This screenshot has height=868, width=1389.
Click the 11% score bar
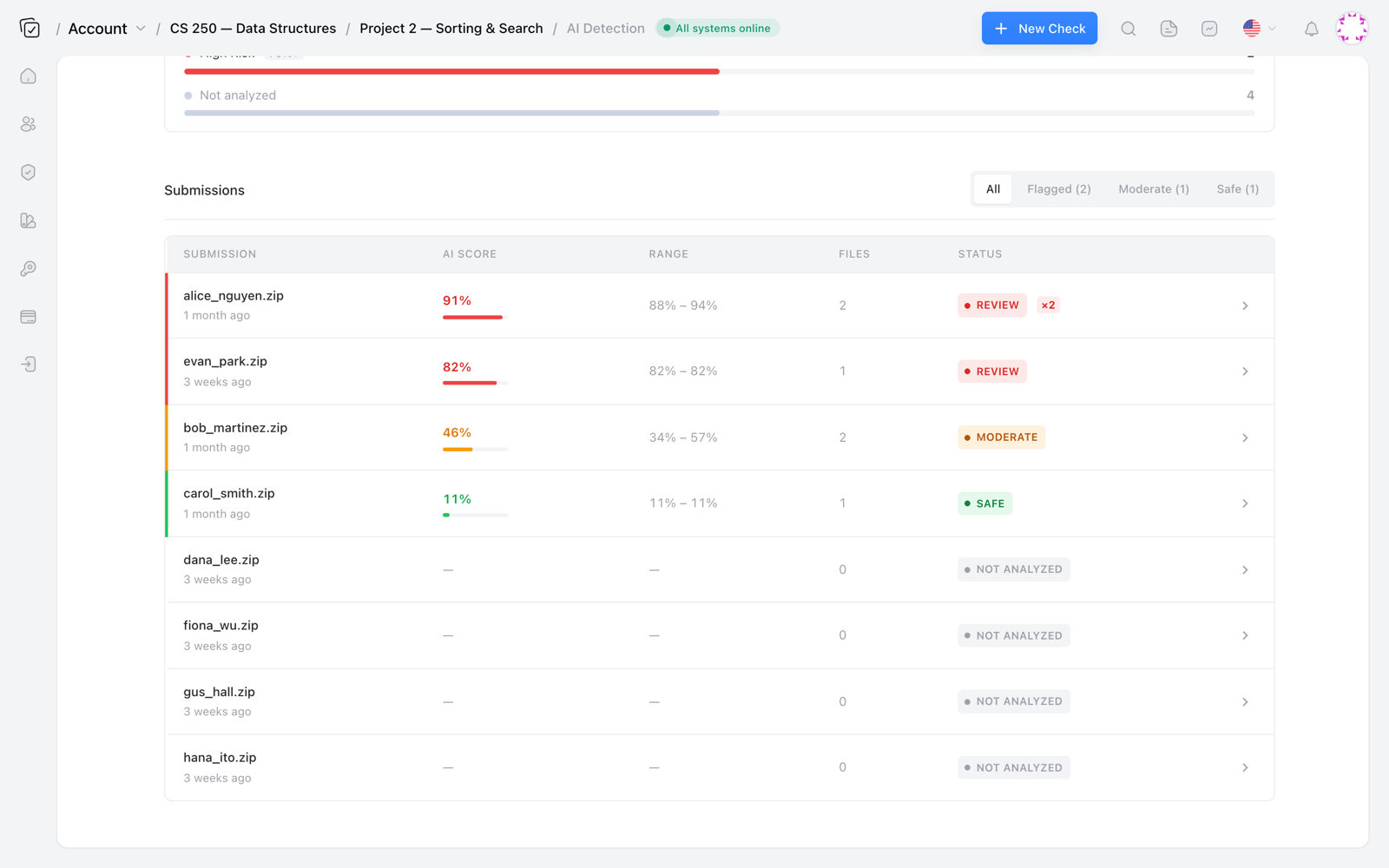coord(475,516)
